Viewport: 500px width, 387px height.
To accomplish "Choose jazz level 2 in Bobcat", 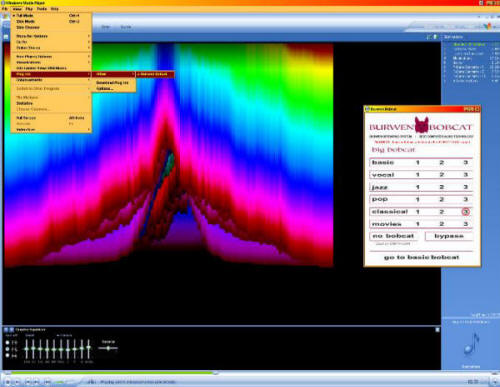I will [x=441, y=187].
